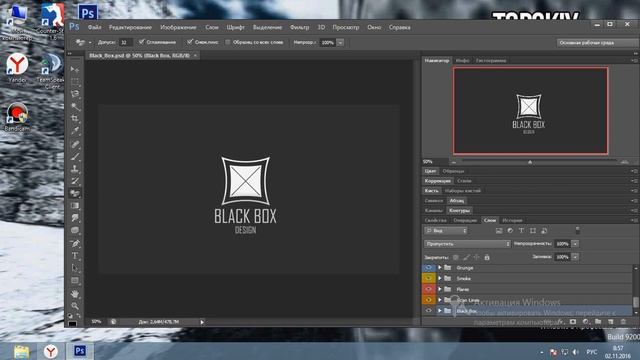640x360 pixels.
Task: Select the Healing Brush tool
Action: pos(75,144)
